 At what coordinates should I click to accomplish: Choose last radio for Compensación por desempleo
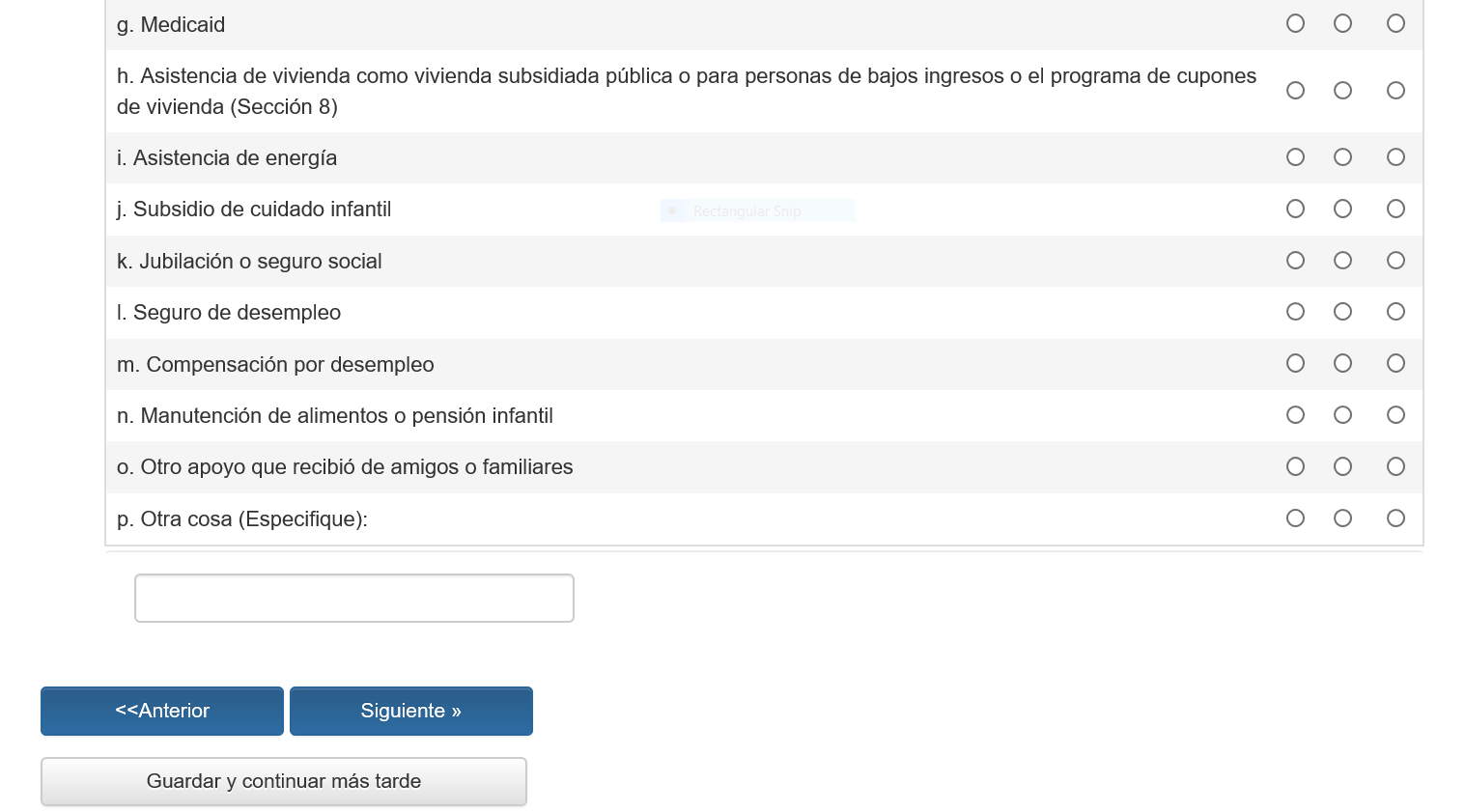1395,364
